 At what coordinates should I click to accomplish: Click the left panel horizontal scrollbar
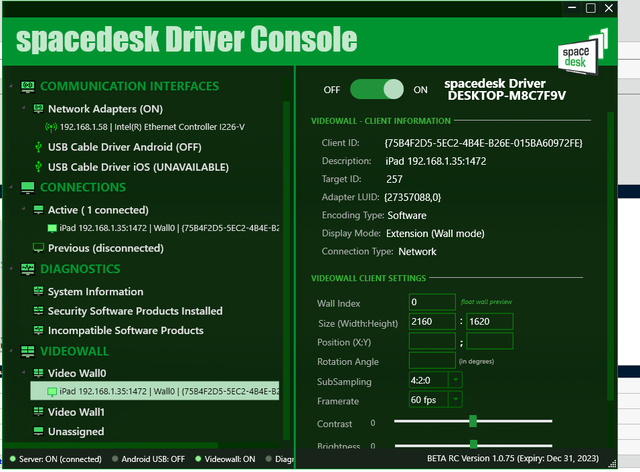pyautogui.click(x=110, y=445)
